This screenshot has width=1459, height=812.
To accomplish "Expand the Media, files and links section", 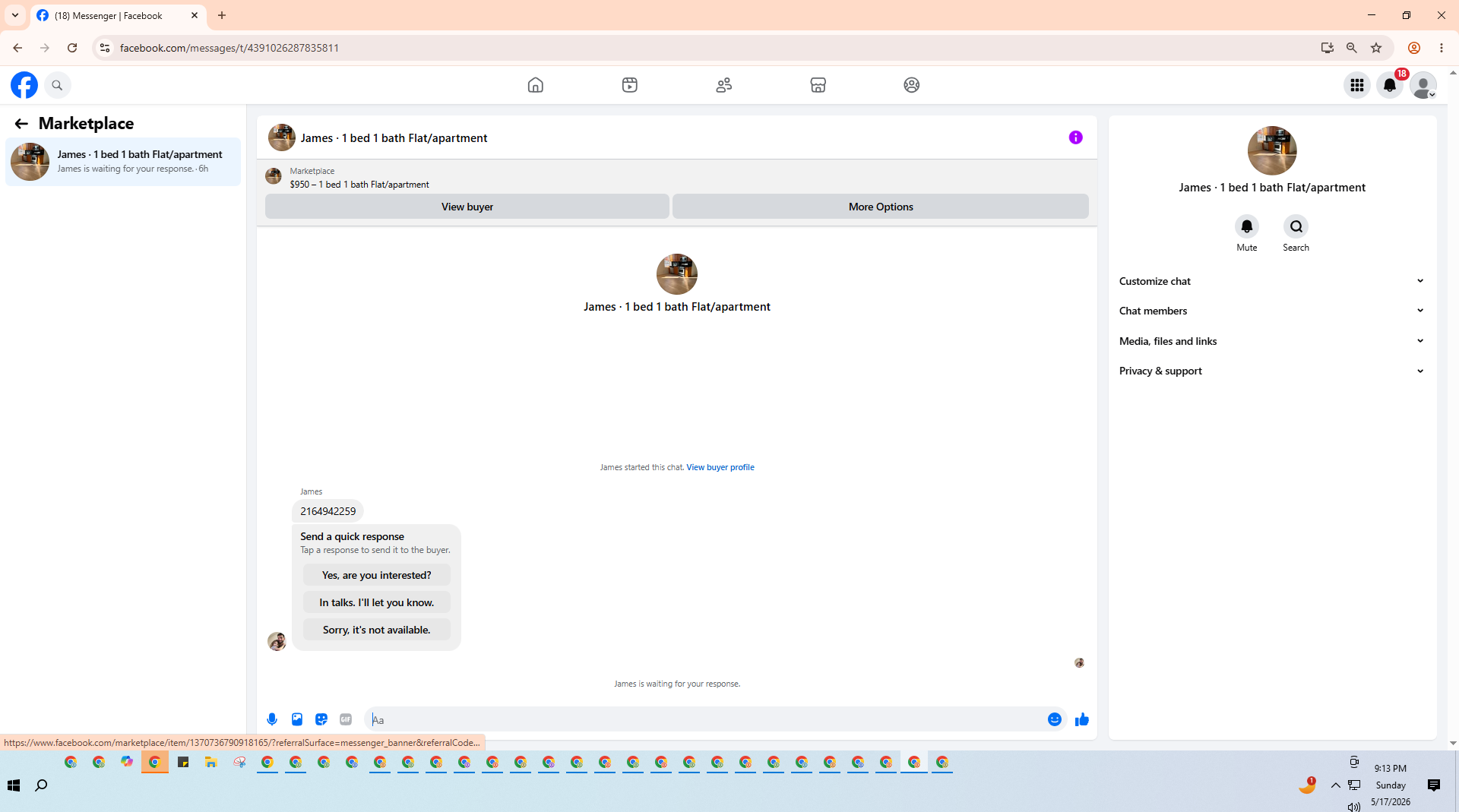I will pos(1272,341).
